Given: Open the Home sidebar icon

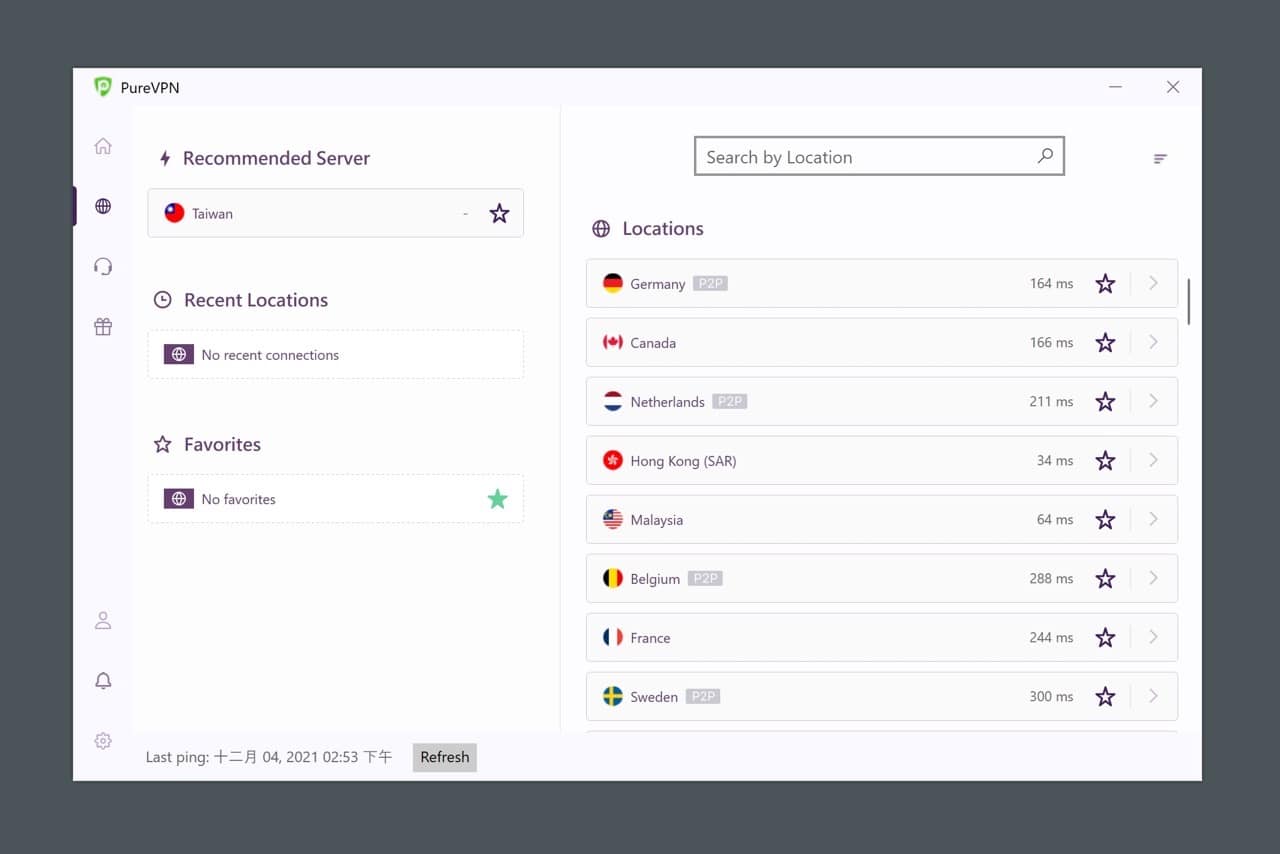Looking at the screenshot, I should point(103,146).
